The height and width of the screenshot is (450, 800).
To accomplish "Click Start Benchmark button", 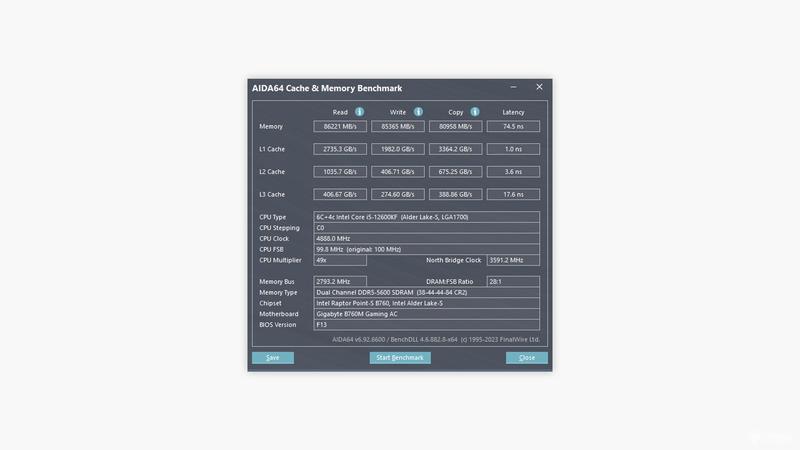I will pos(400,358).
